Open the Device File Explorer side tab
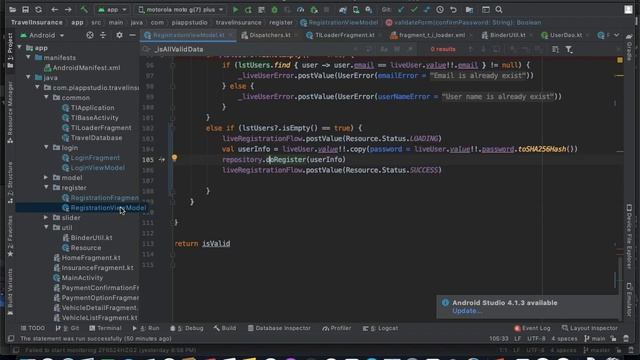Screen dimensions: 640x360 [629, 237]
